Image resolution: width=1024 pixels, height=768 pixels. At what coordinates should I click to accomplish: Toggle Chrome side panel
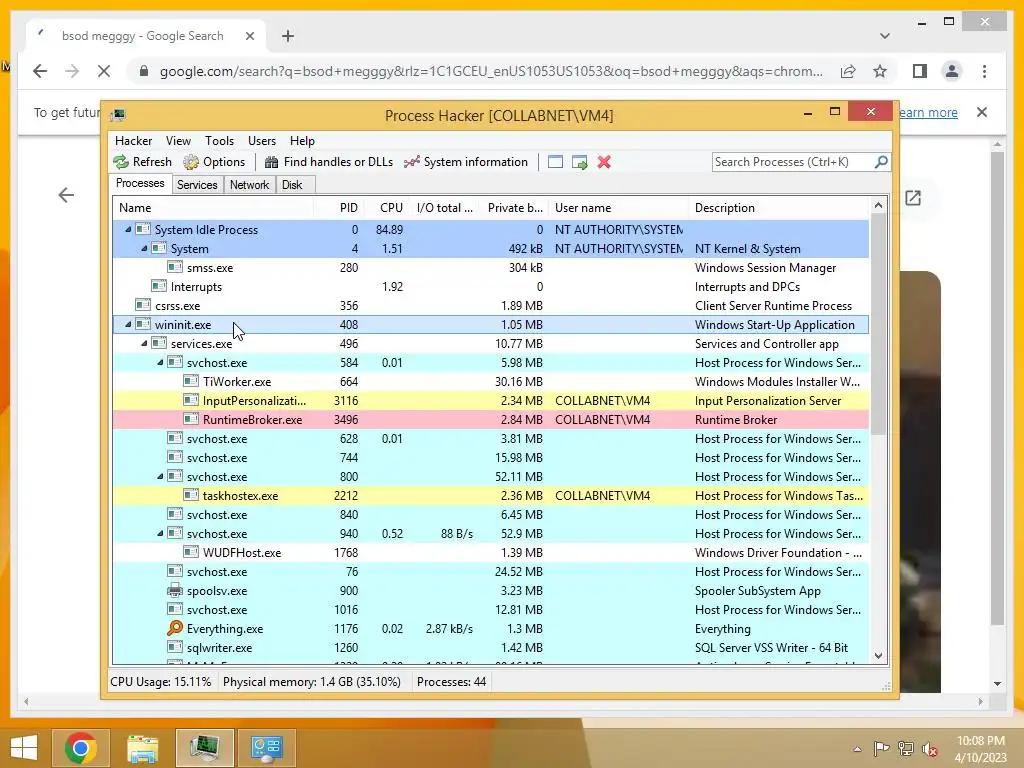920,71
